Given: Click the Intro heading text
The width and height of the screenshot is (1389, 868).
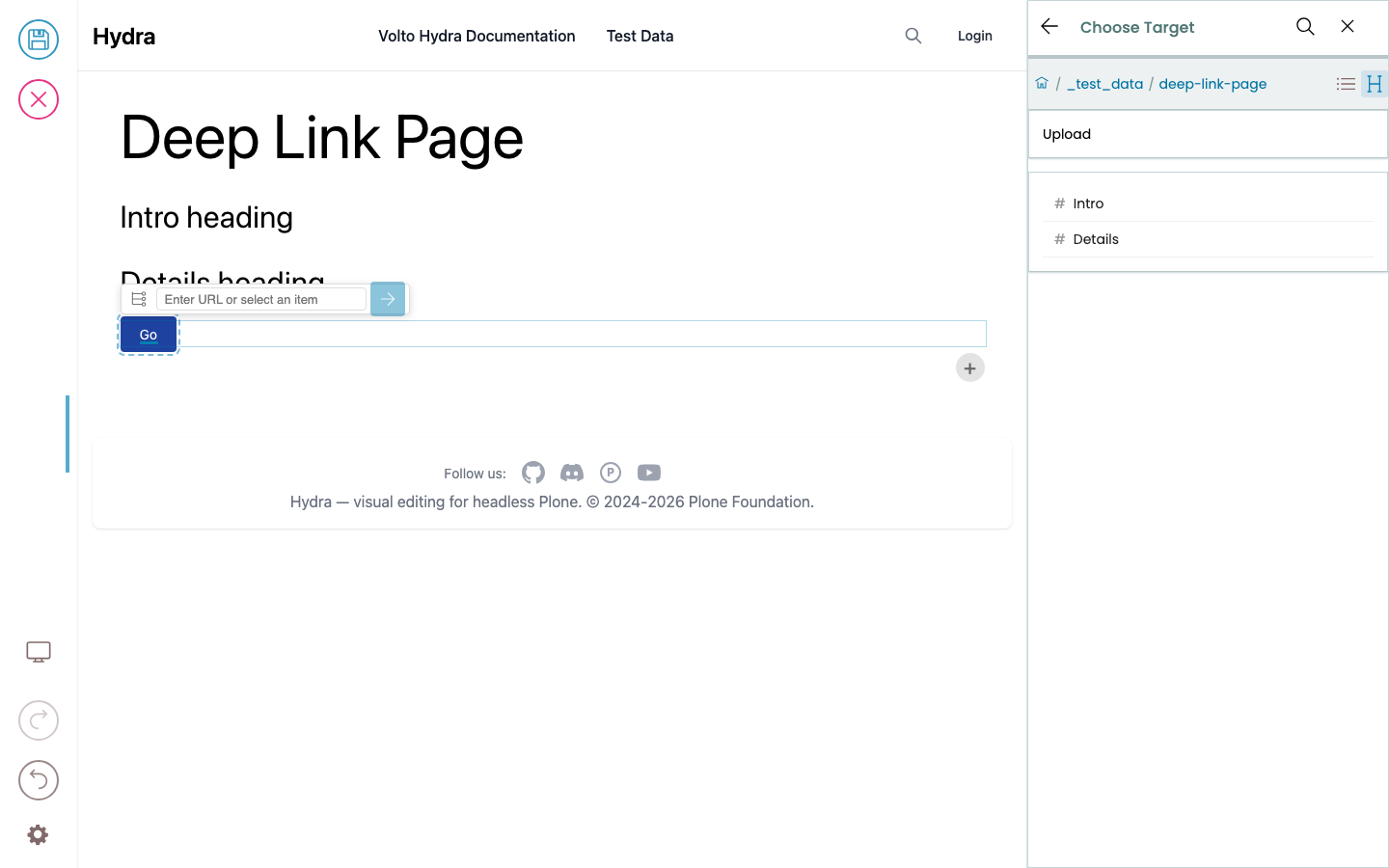Looking at the screenshot, I should pyautogui.click(x=206, y=218).
